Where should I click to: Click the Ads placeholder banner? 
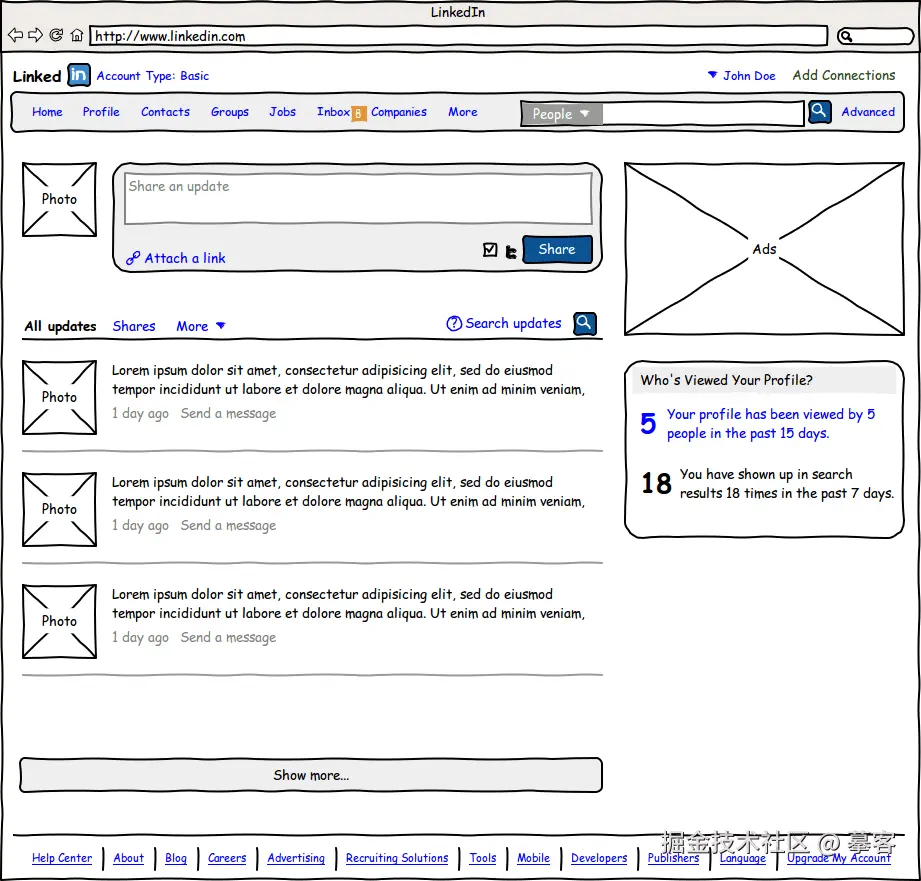[764, 249]
